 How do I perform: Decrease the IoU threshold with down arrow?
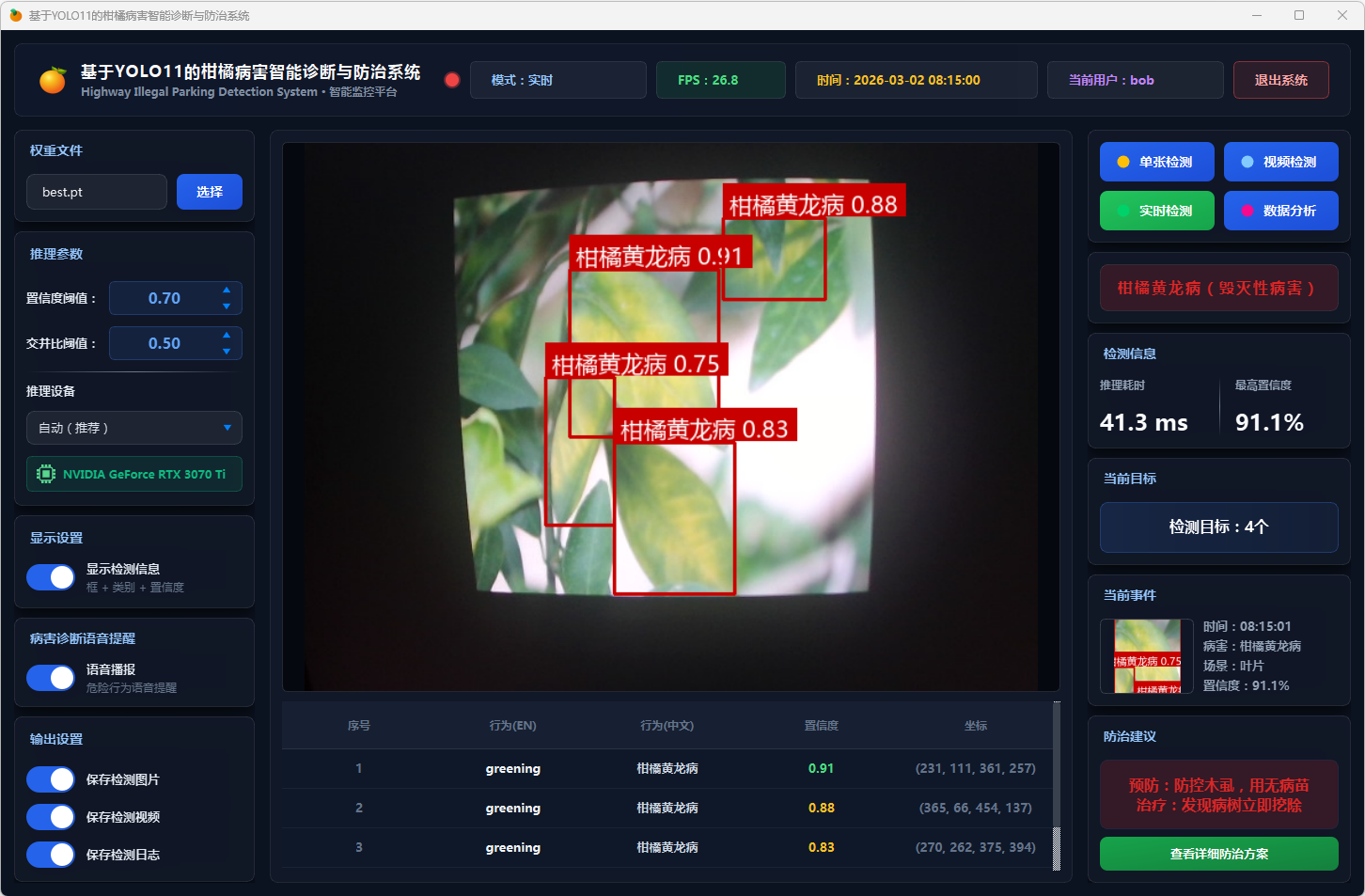click(227, 352)
